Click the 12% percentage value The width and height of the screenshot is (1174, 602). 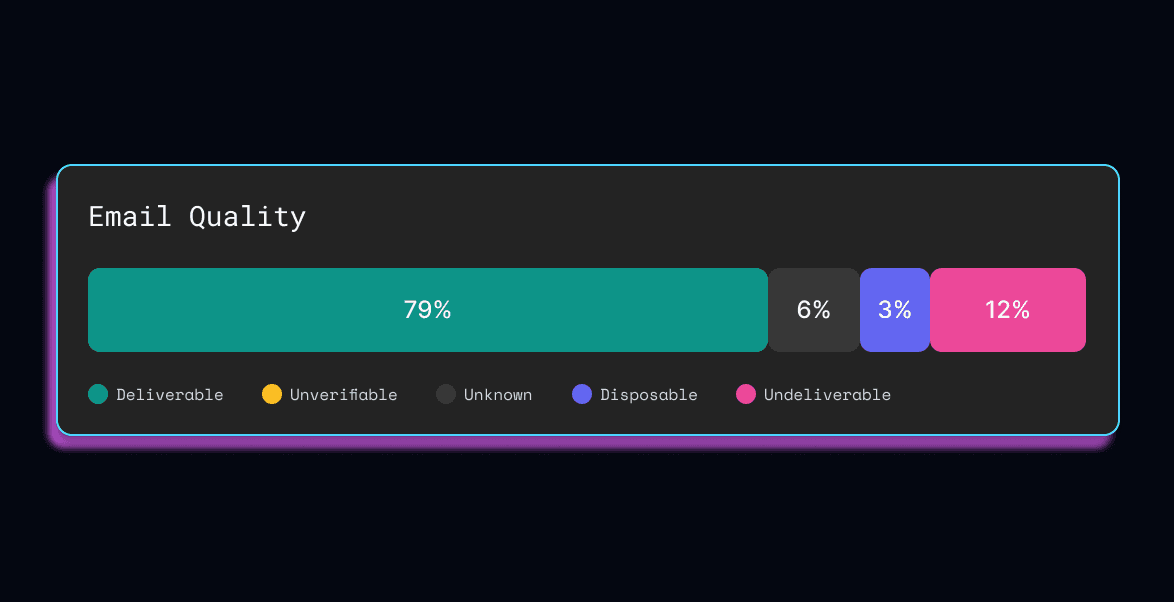point(1007,310)
